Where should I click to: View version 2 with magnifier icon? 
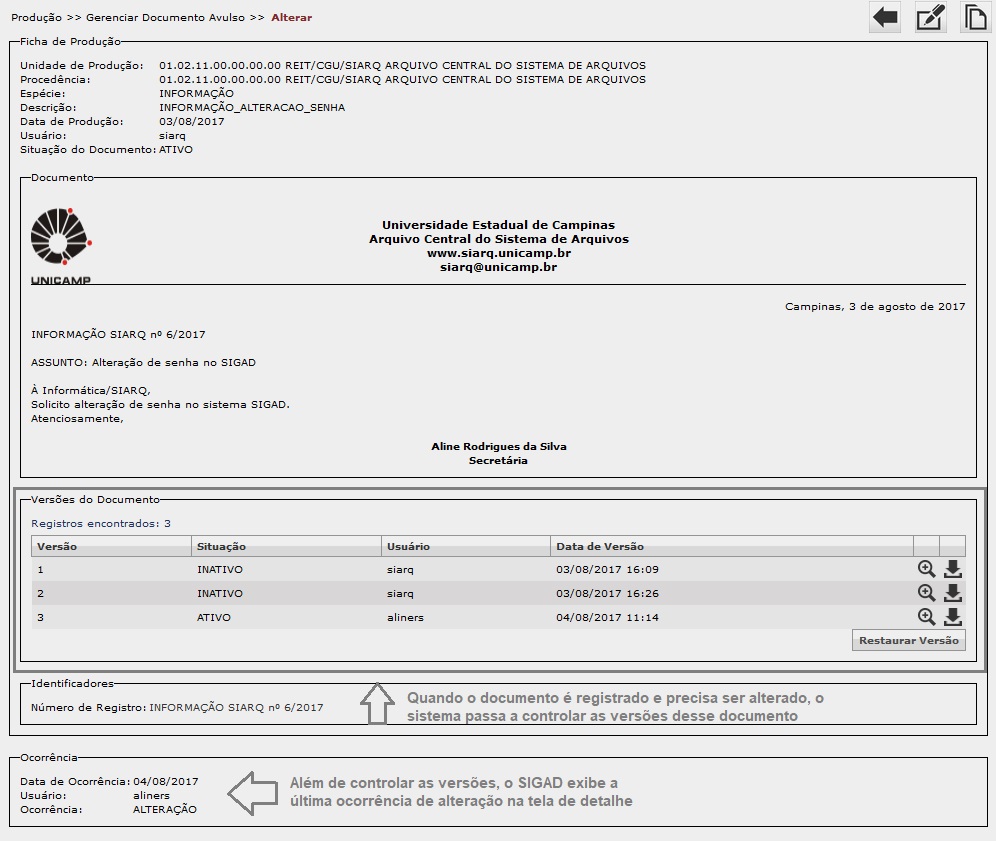[x=926, y=593]
